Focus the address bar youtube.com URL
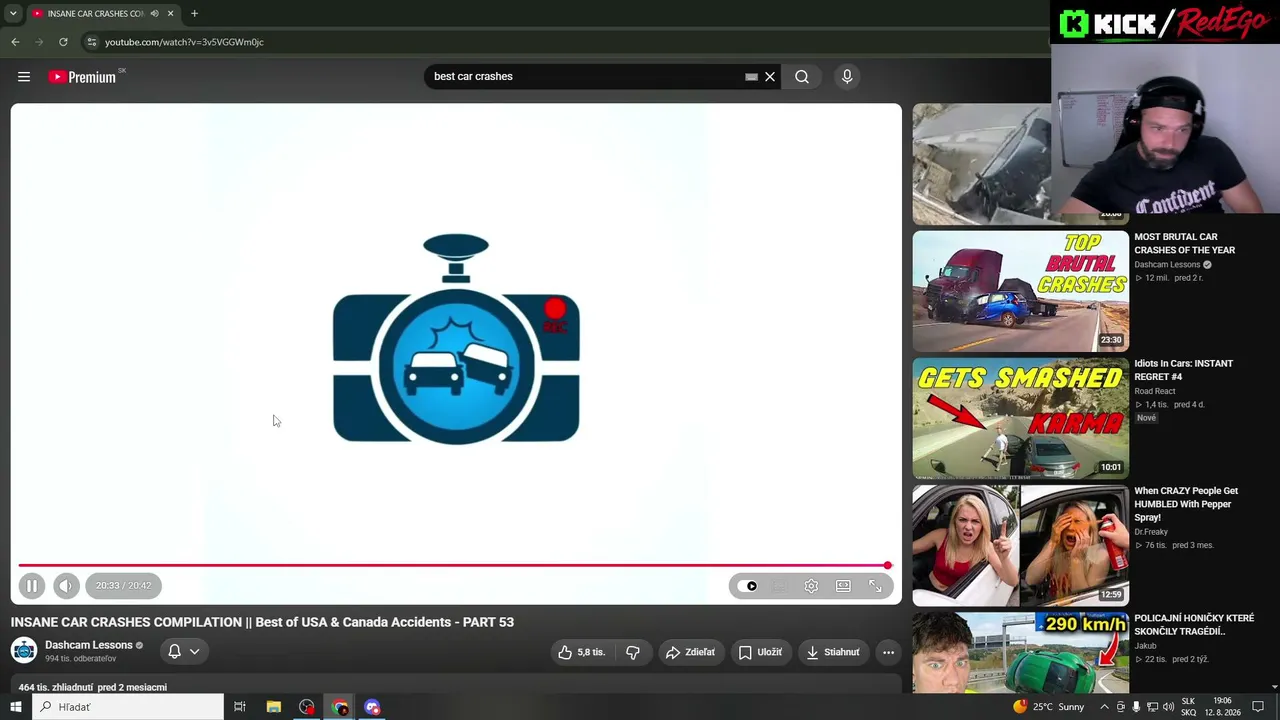The image size is (1280, 720). 184,42
